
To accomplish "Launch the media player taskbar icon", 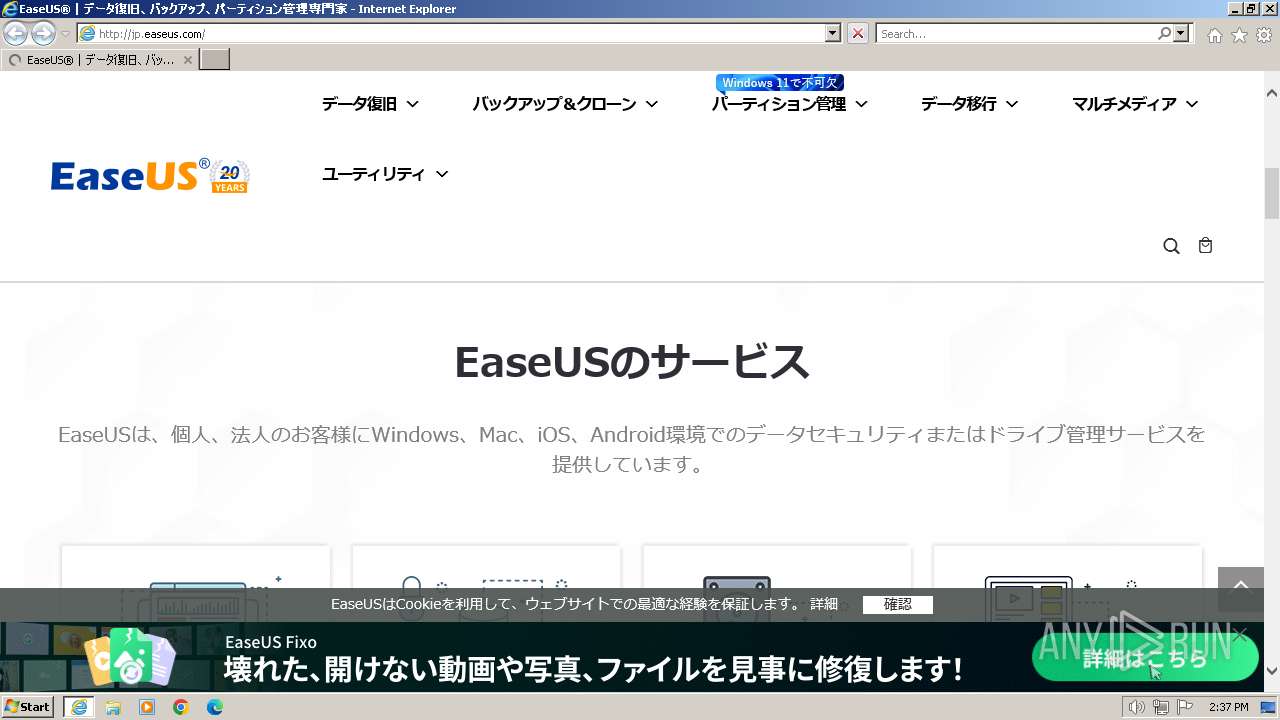I will pyautogui.click(x=147, y=707).
